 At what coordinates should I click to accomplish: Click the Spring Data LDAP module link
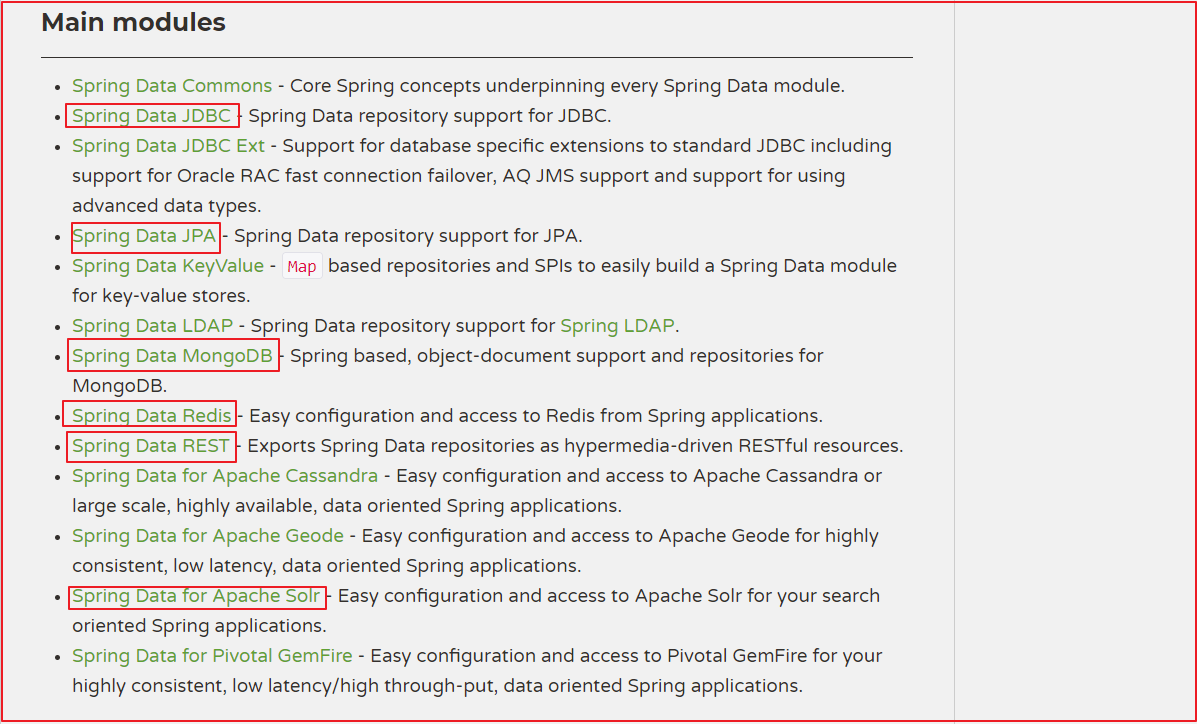tap(152, 326)
